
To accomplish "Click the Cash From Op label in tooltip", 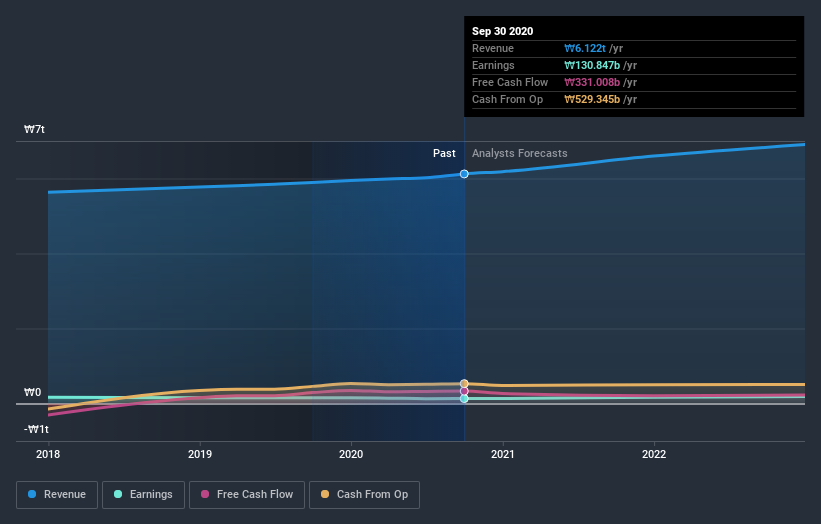I will (507, 99).
